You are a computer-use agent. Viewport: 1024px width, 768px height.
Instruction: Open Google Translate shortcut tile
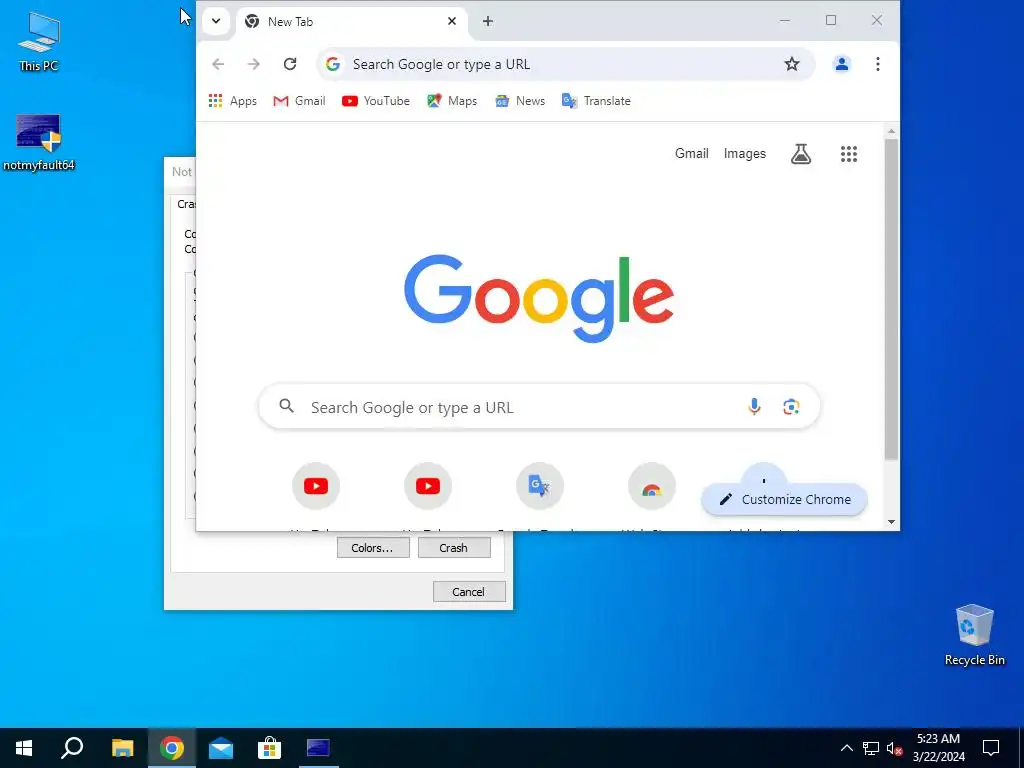539,486
